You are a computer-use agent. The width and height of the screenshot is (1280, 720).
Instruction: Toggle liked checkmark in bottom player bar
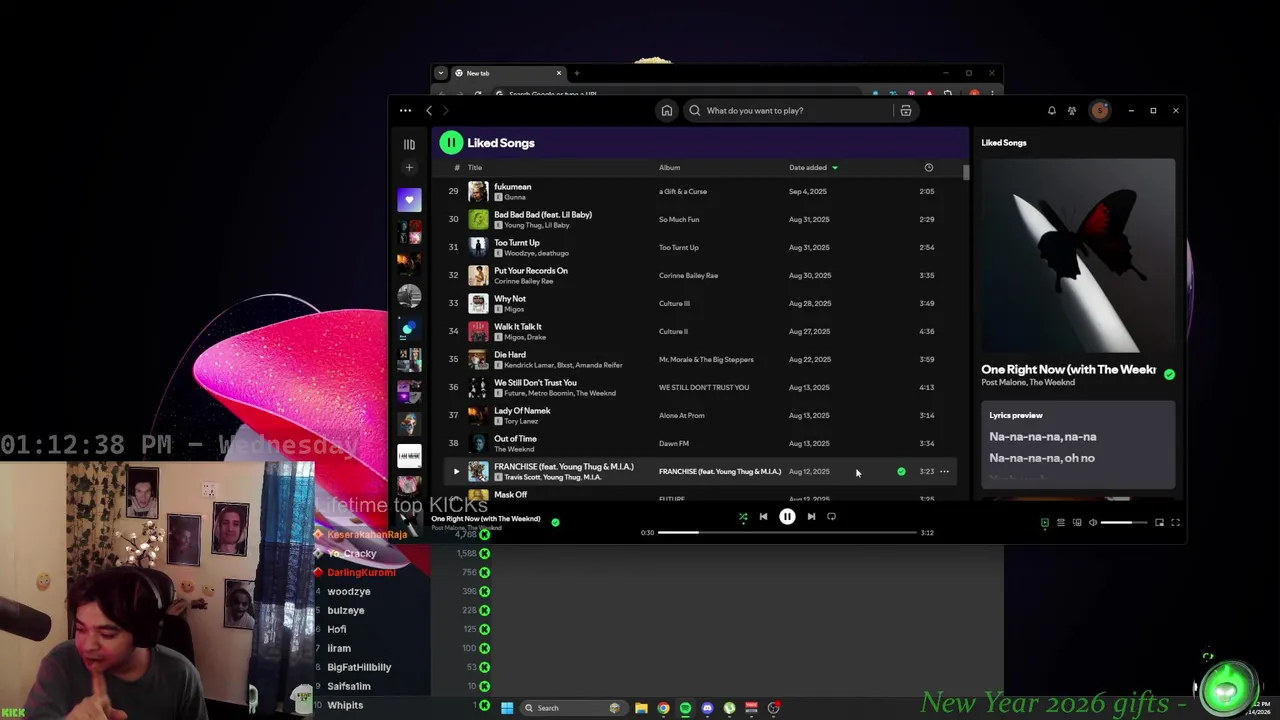[555, 522]
